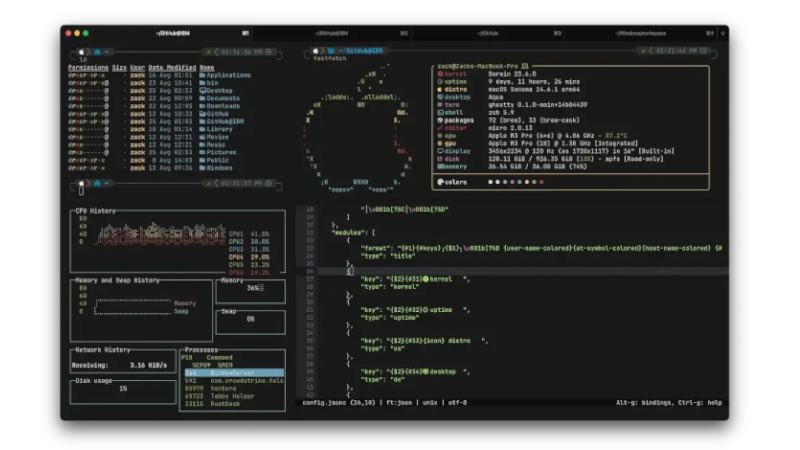Click the palette icon beside colors label

pos(440,182)
